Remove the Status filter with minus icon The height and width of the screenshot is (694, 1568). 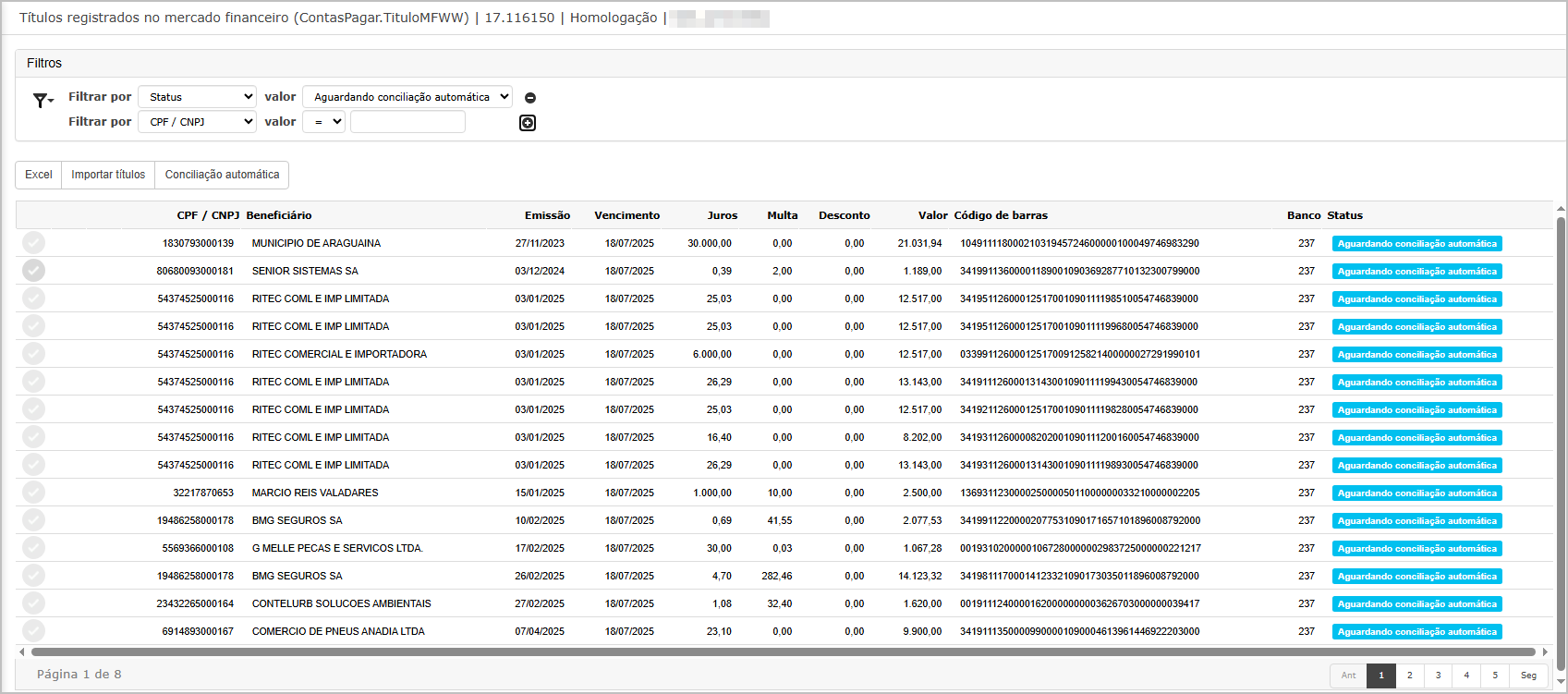[x=530, y=98]
